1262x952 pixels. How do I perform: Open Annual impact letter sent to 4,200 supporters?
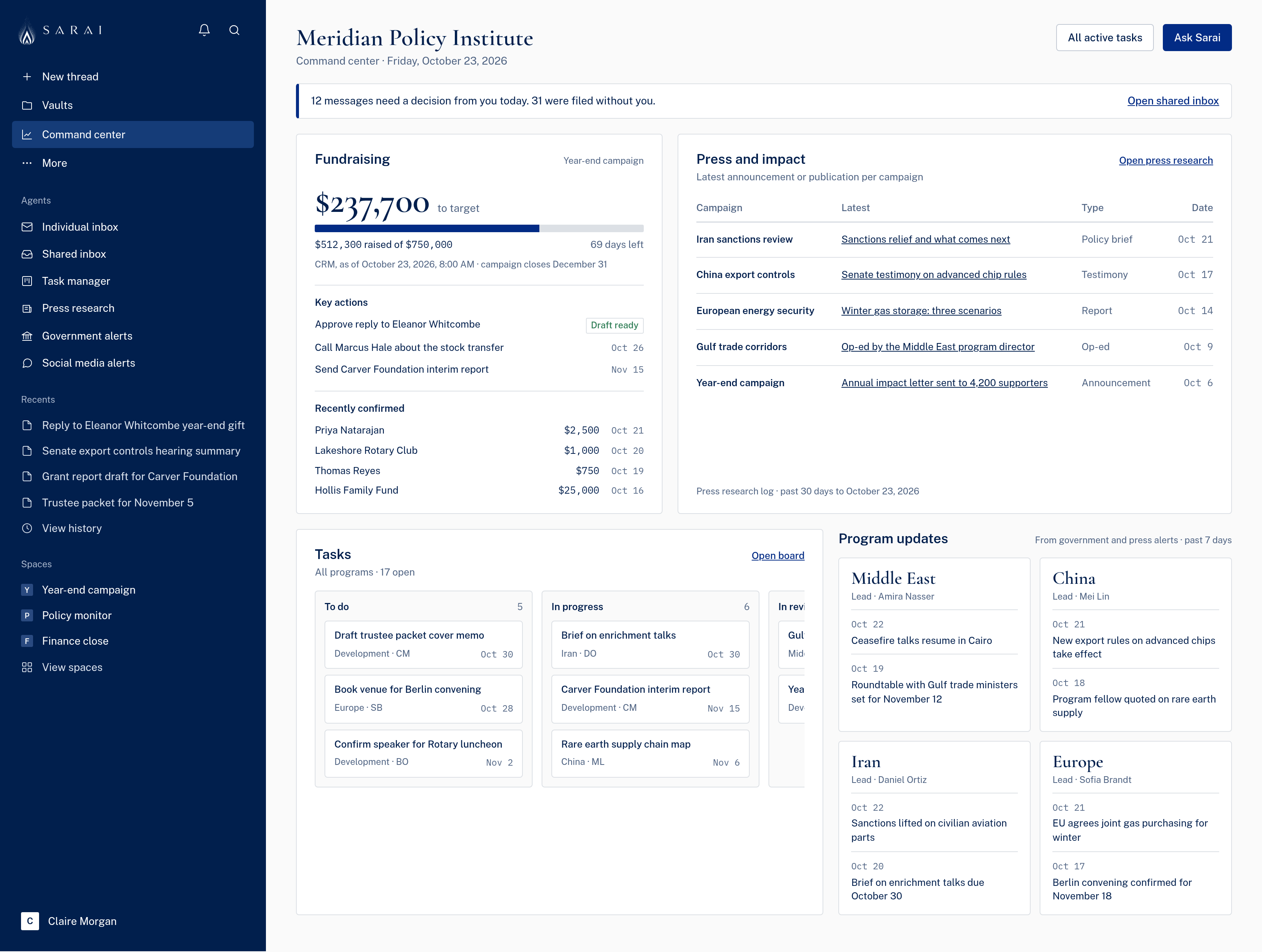click(943, 382)
